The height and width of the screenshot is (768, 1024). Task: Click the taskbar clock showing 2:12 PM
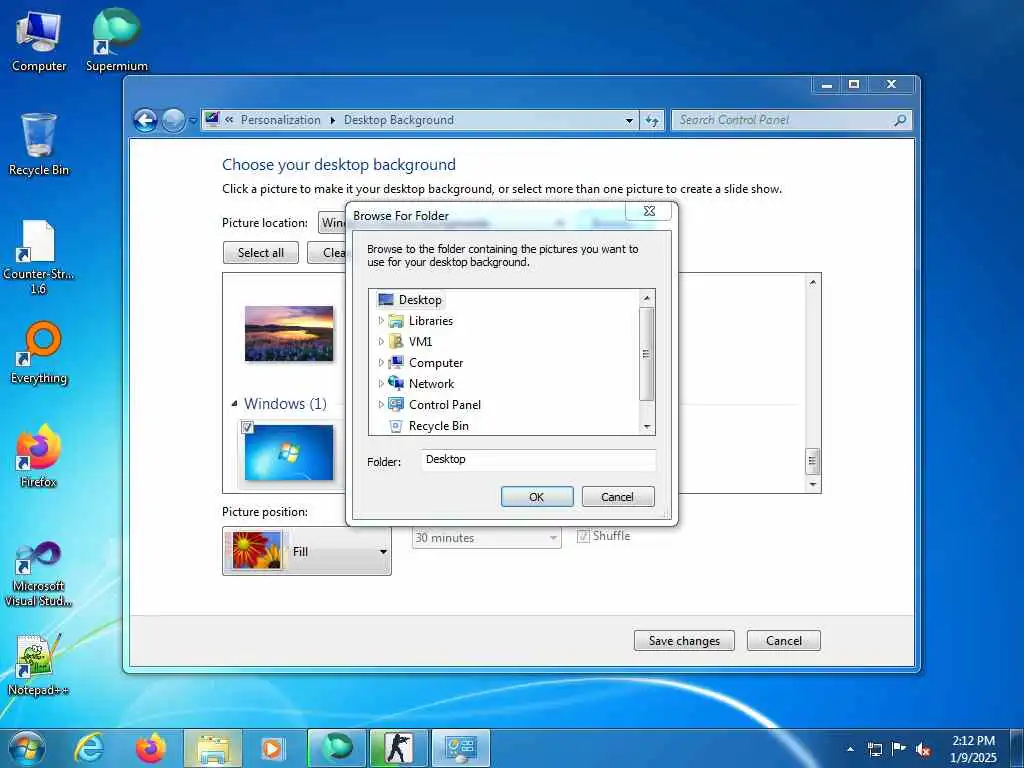(x=974, y=749)
